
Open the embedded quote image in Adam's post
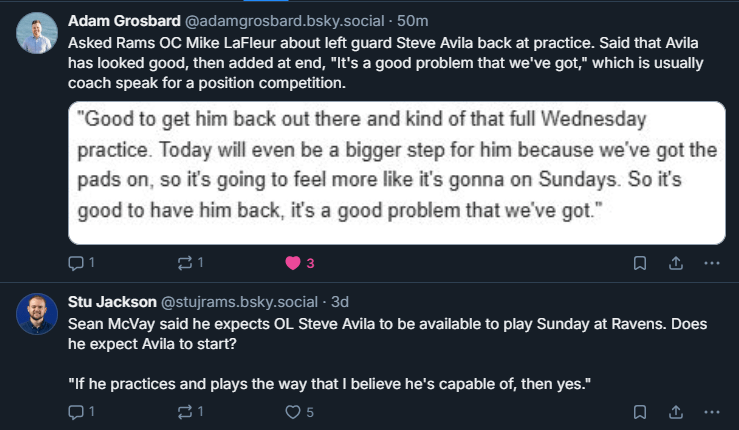[396, 171]
